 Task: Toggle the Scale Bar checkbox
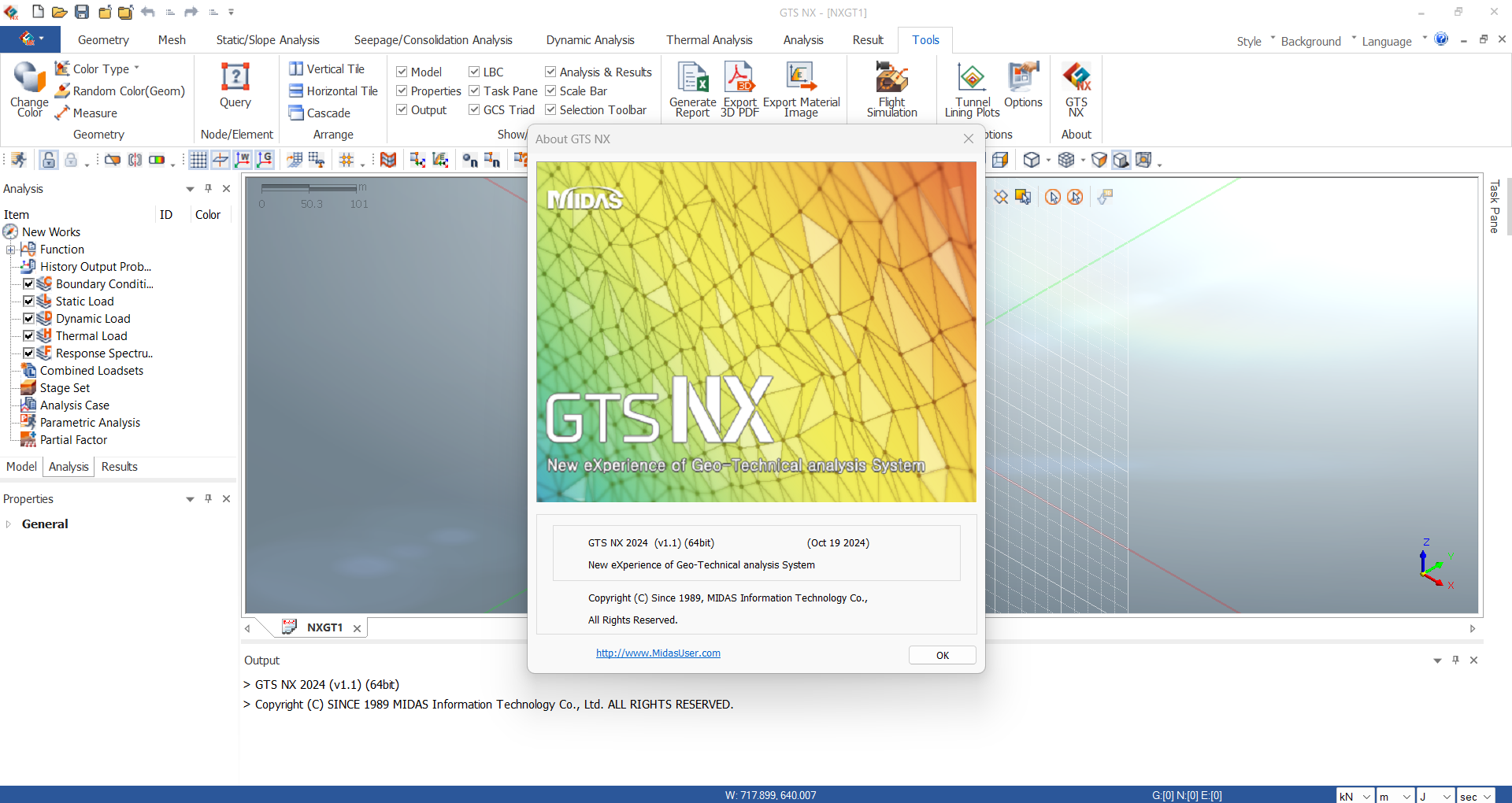[x=550, y=91]
